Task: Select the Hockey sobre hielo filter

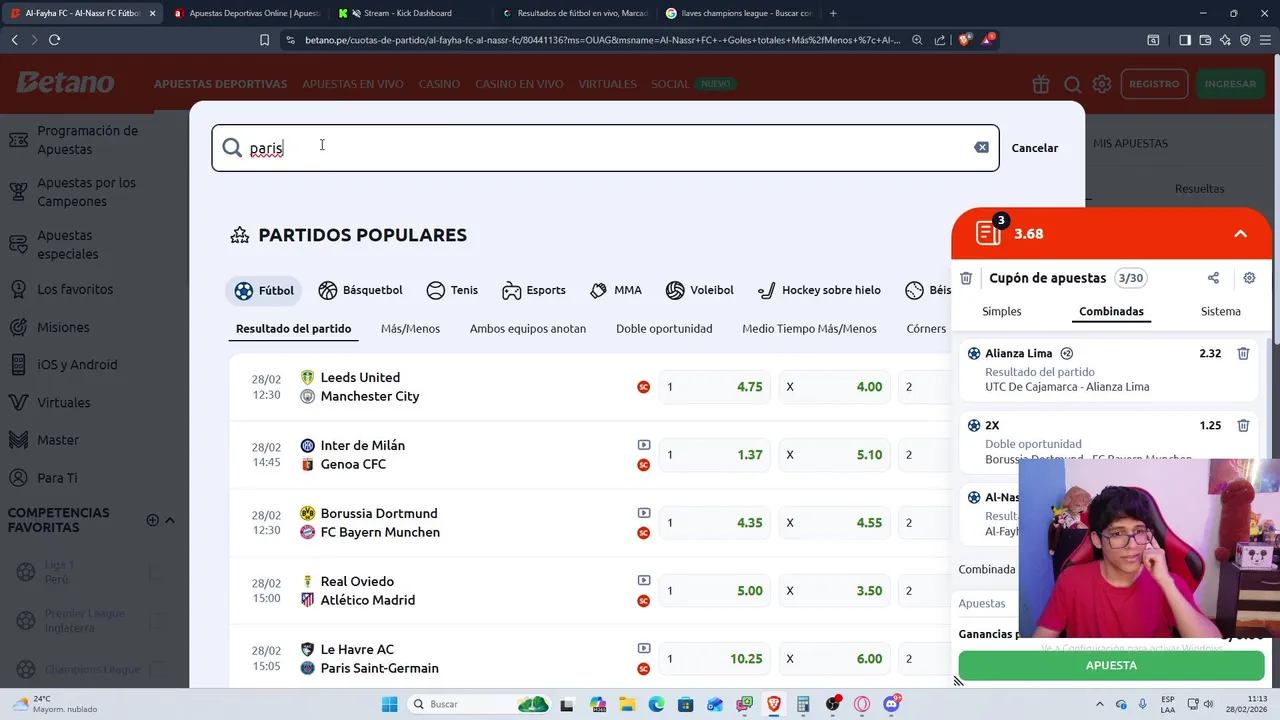Action: 819,290
